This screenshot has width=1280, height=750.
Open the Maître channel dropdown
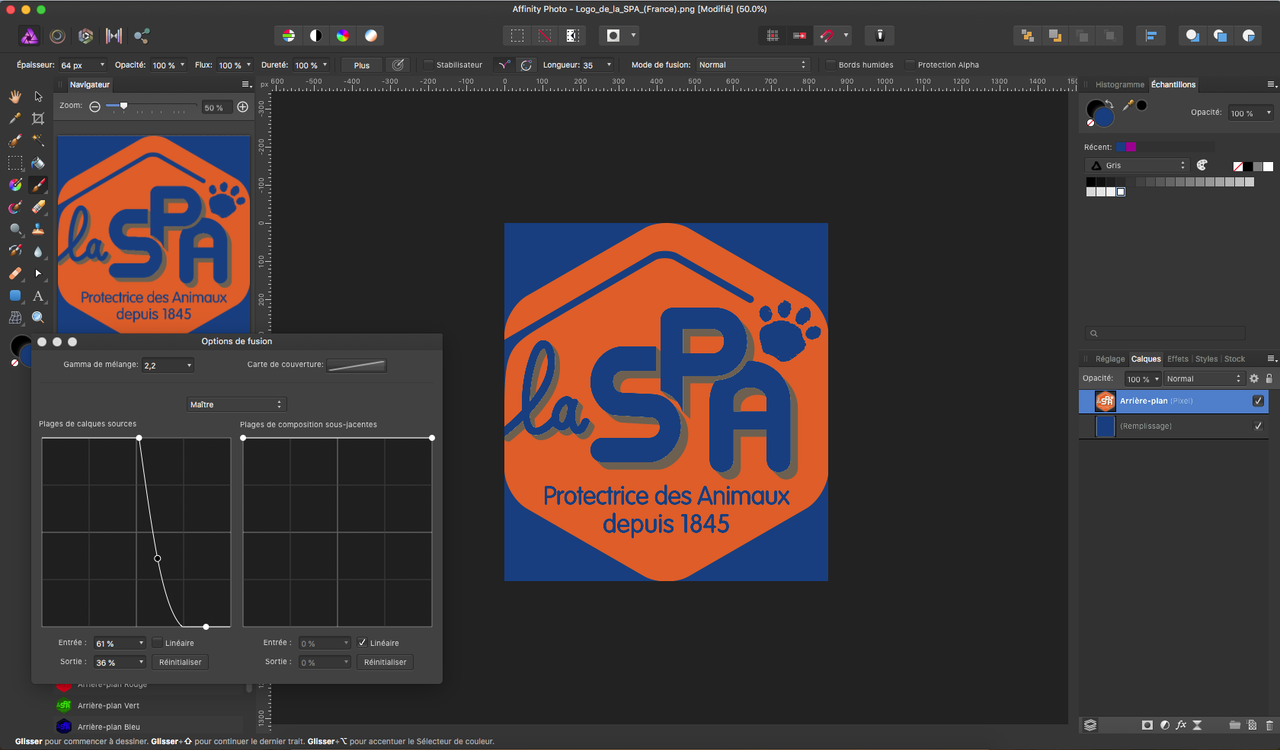click(236, 405)
